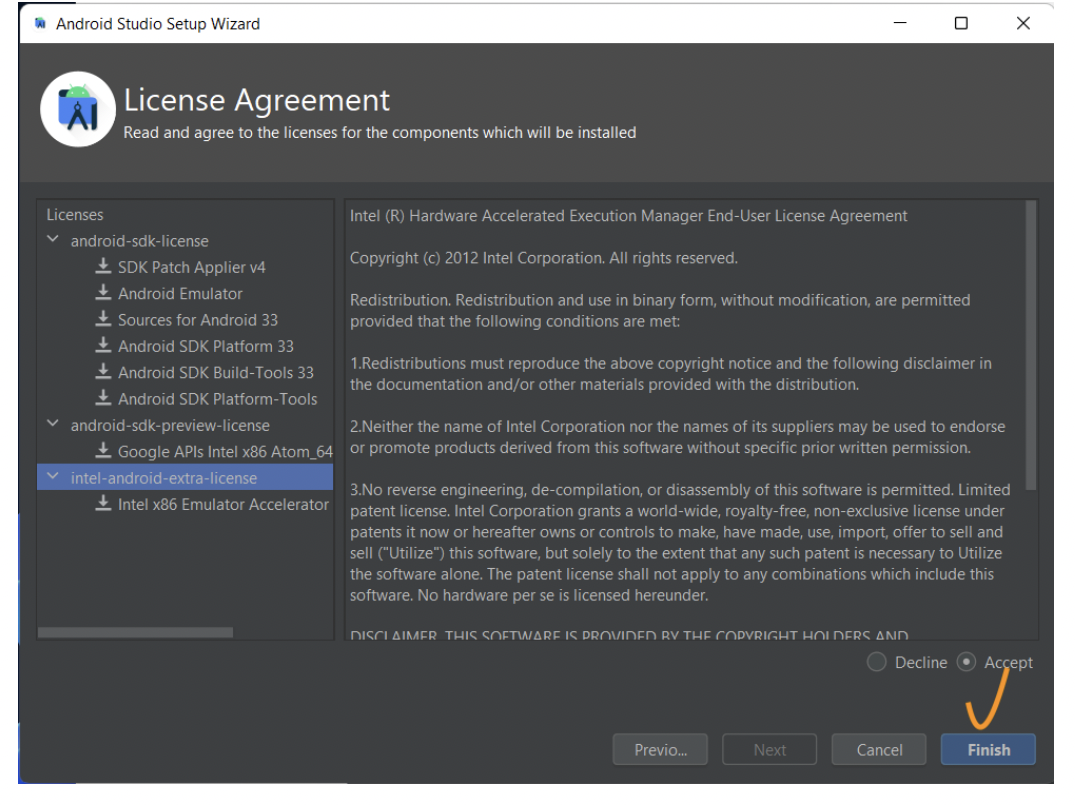
Task: Collapse the android-sdk-preview-license group chevron
Action: point(53,424)
